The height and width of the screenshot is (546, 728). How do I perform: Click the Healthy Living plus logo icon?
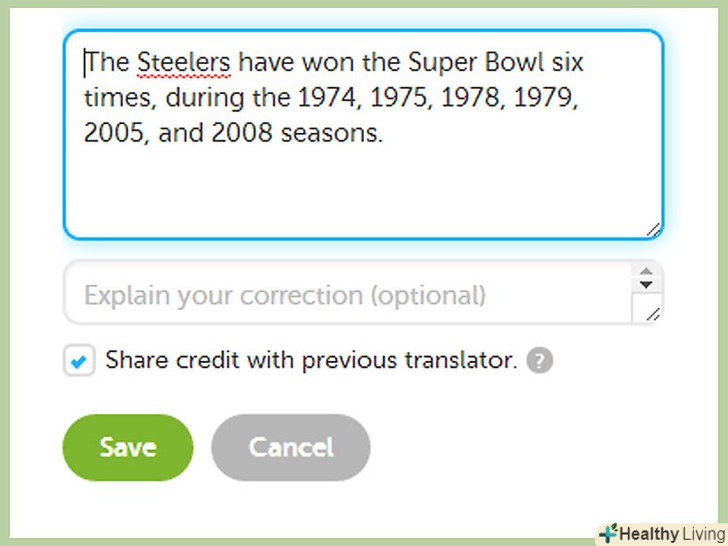tap(608, 533)
